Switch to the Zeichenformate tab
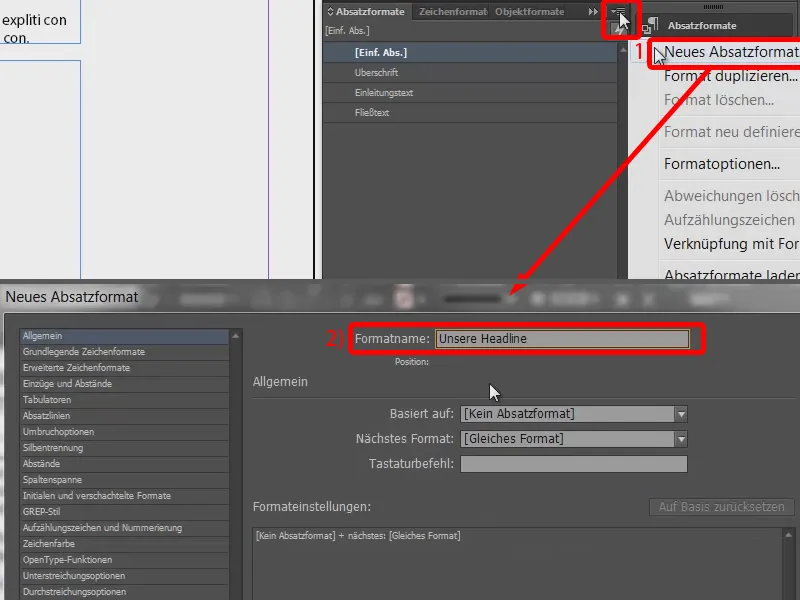This screenshot has width=800, height=600. (453, 11)
